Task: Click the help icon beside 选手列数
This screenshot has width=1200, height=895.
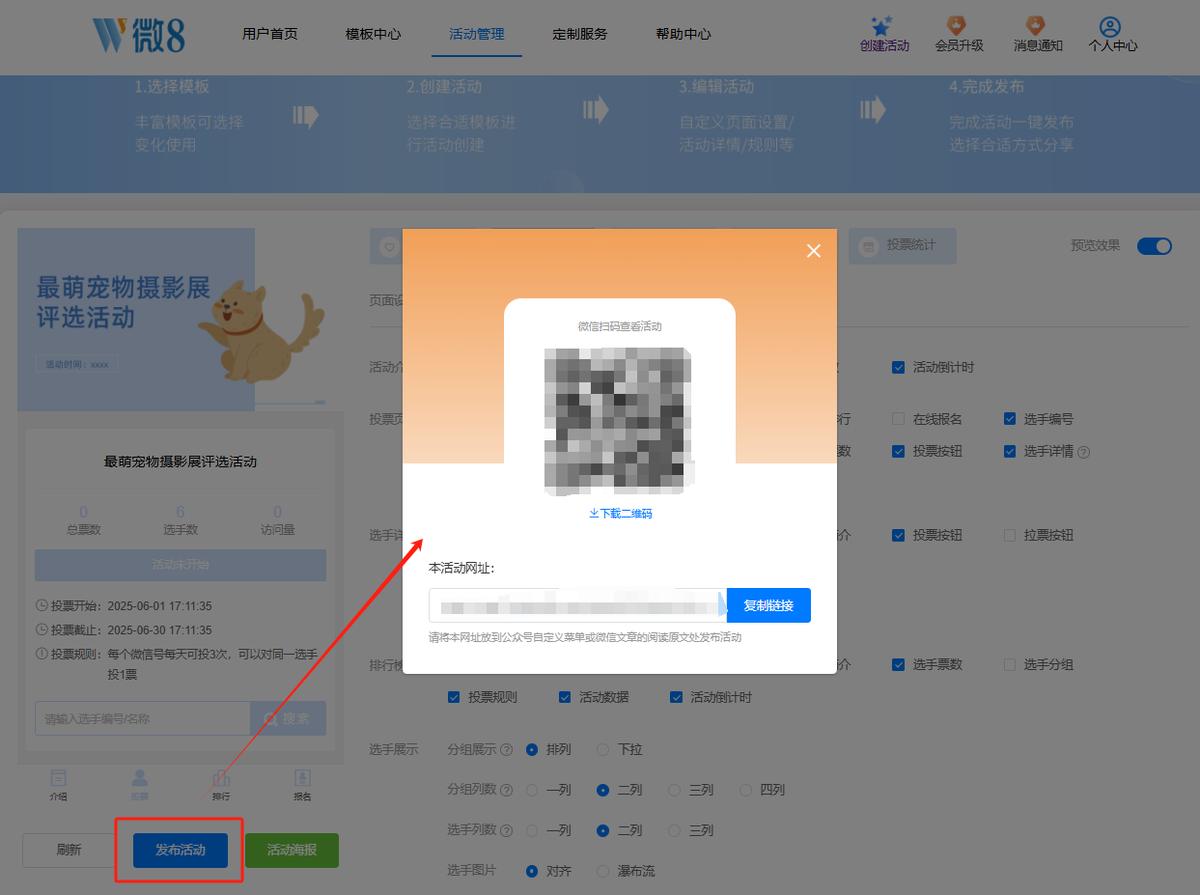Action: coord(506,831)
